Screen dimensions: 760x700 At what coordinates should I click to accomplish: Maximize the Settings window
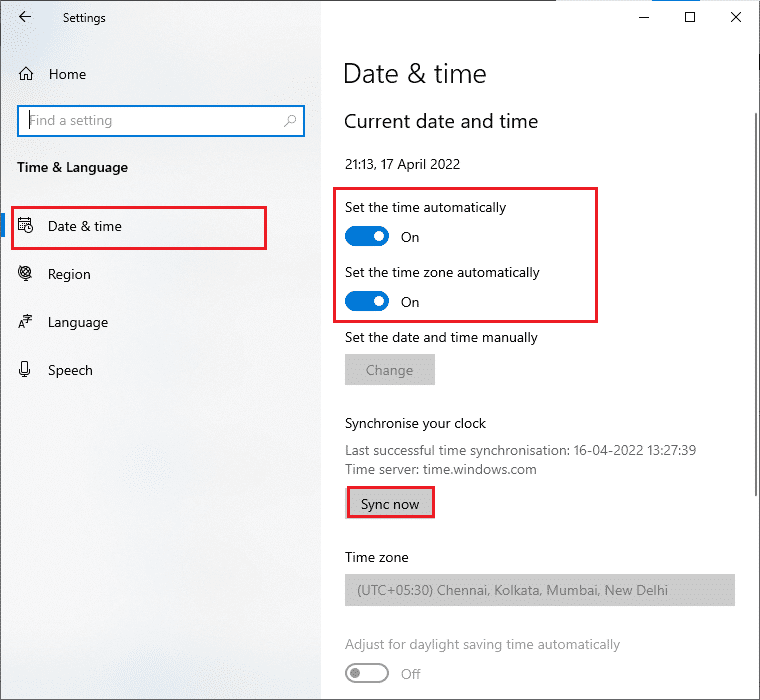point(690,17)
